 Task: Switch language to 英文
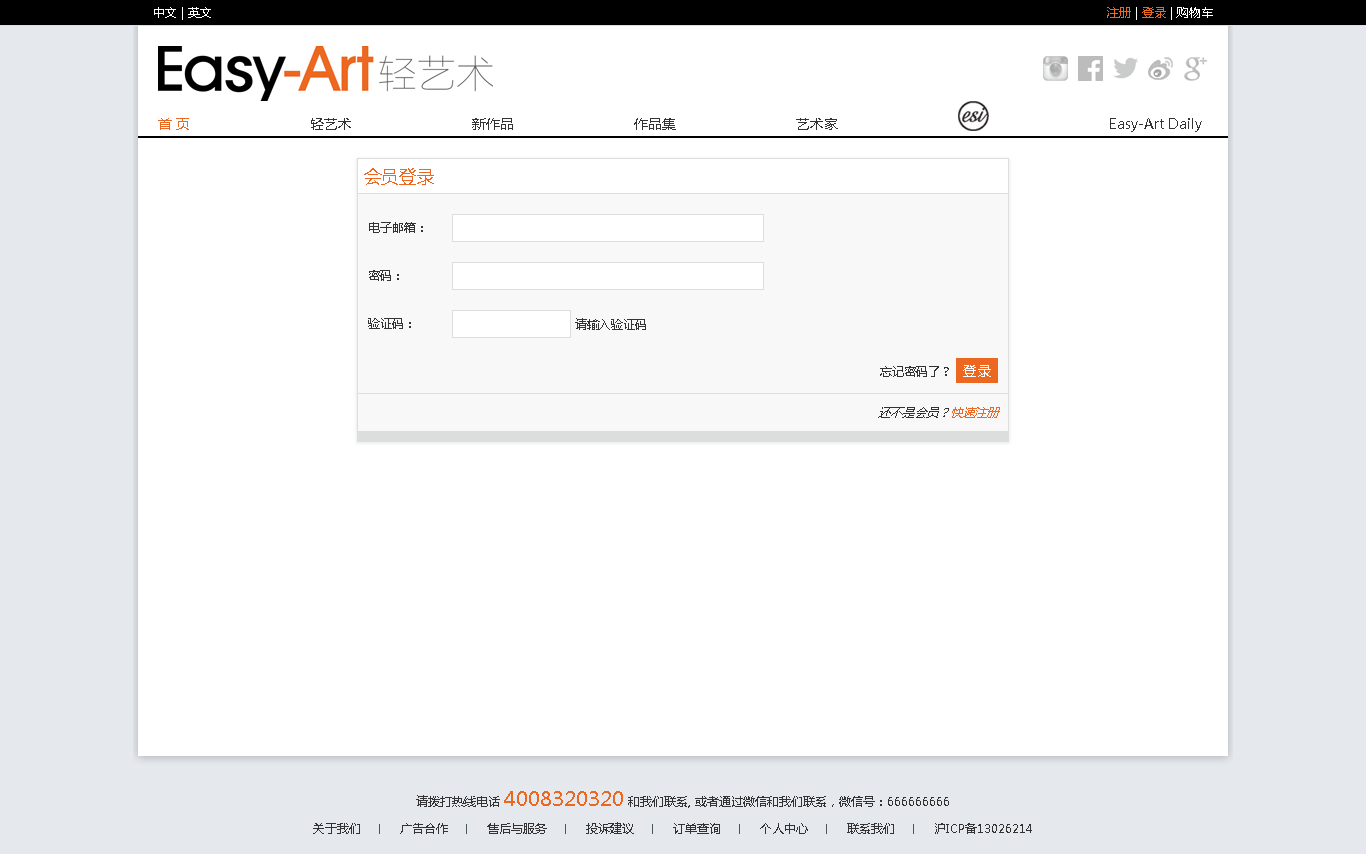click(200, 13)
